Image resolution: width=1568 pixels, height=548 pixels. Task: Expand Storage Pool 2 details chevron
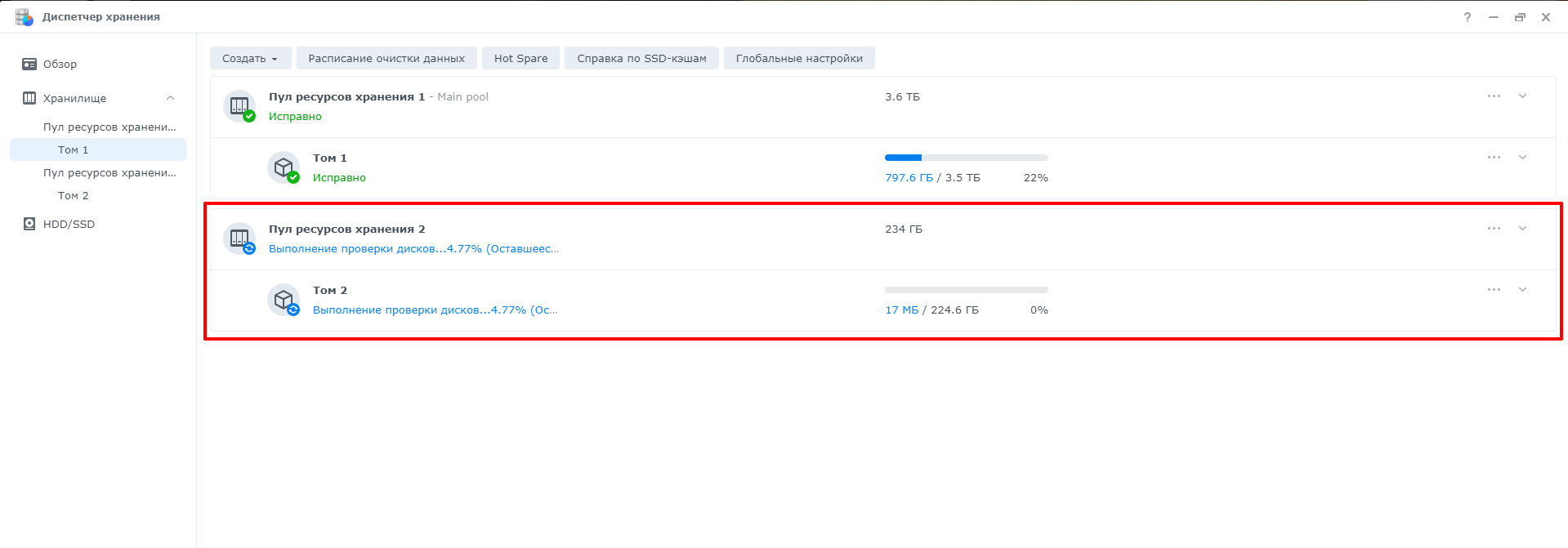(x=1523, y=228)
